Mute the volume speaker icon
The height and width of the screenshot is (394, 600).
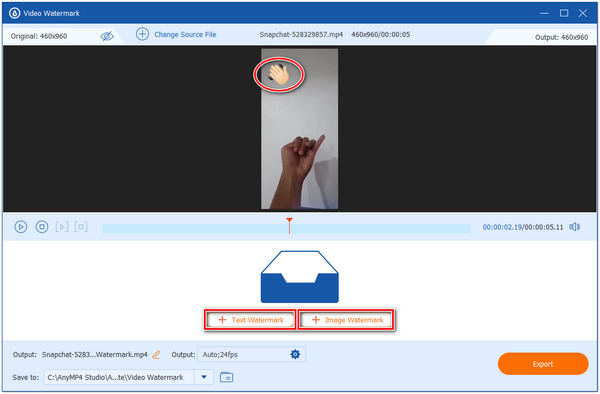[x=574, y=227]
